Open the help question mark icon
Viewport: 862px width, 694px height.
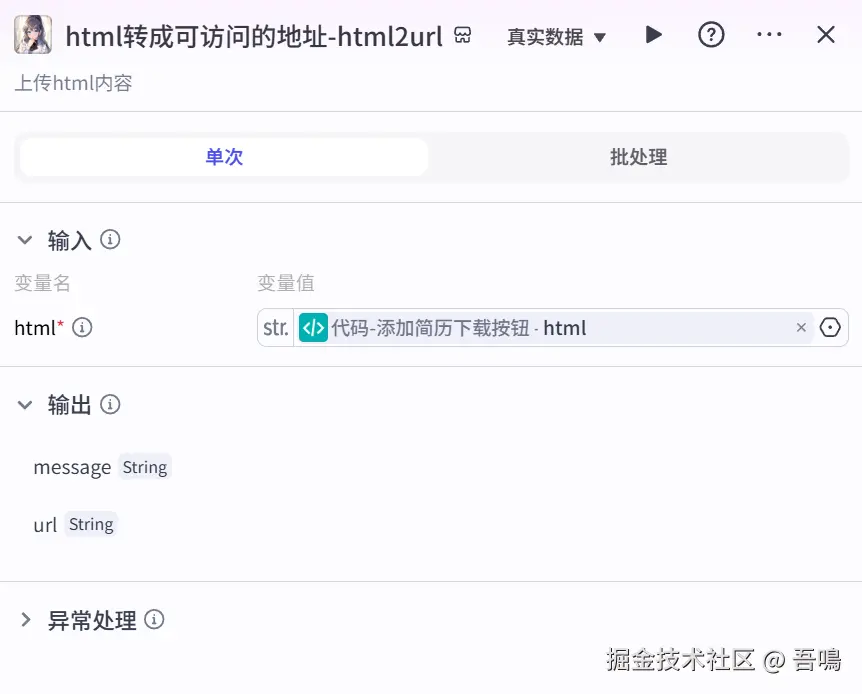[711, 35]
